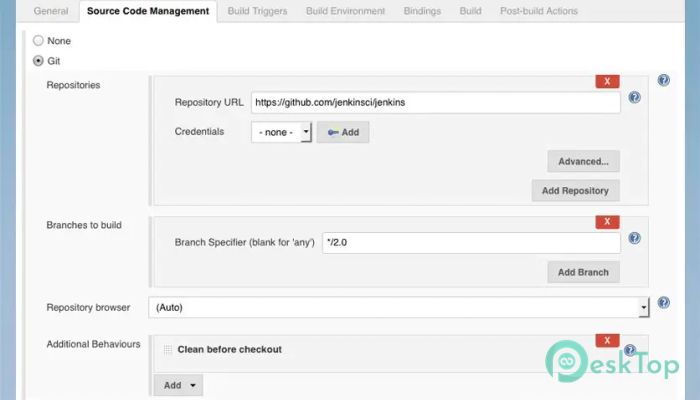Click the Additional Behaviours label

(x=93, y=344)
